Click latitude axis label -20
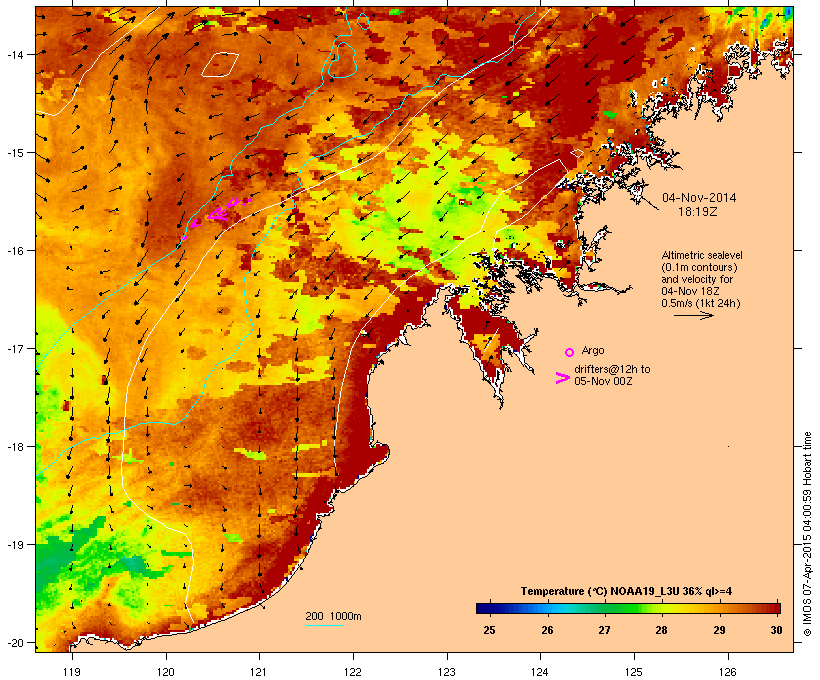This screenshot has width=820, height=680. (14, 642)
